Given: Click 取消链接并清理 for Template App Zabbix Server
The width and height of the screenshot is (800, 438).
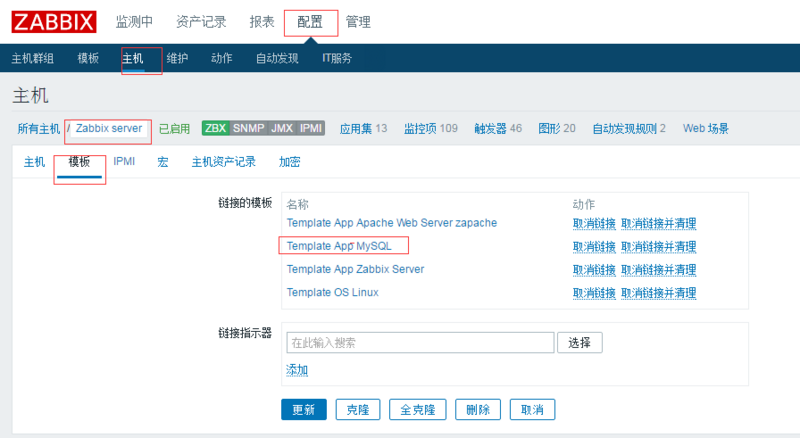Looking at the screenshot, I should [659, 270].
